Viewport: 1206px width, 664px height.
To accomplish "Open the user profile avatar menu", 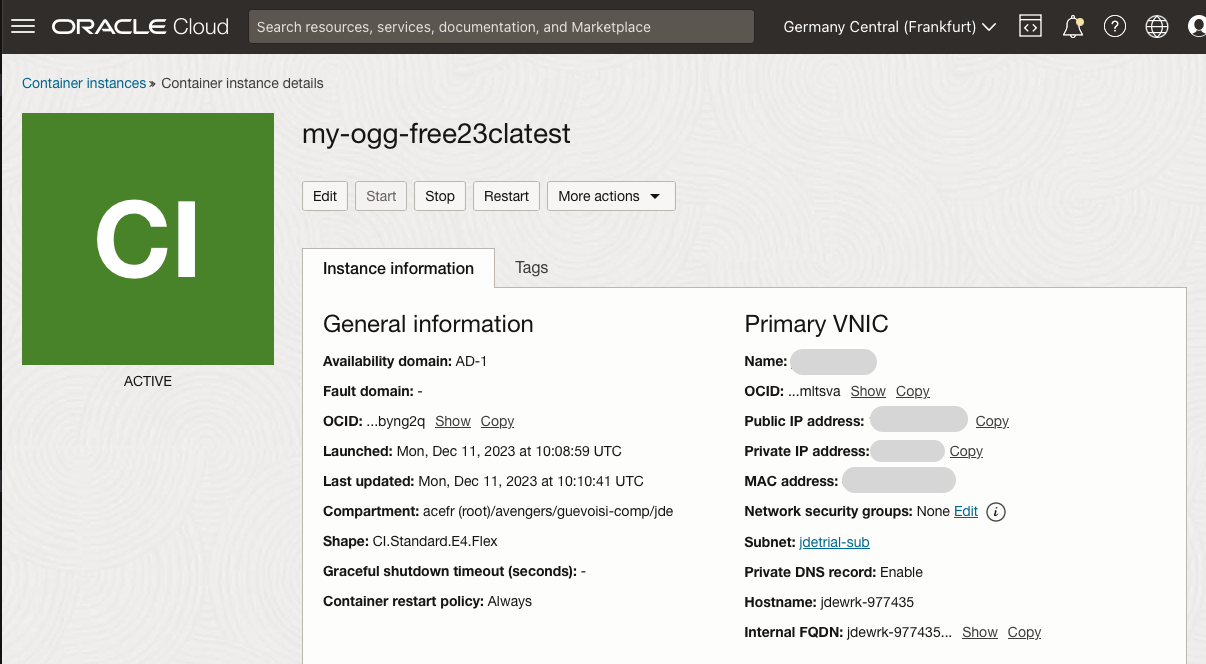I will click(x=1196, y=27).
